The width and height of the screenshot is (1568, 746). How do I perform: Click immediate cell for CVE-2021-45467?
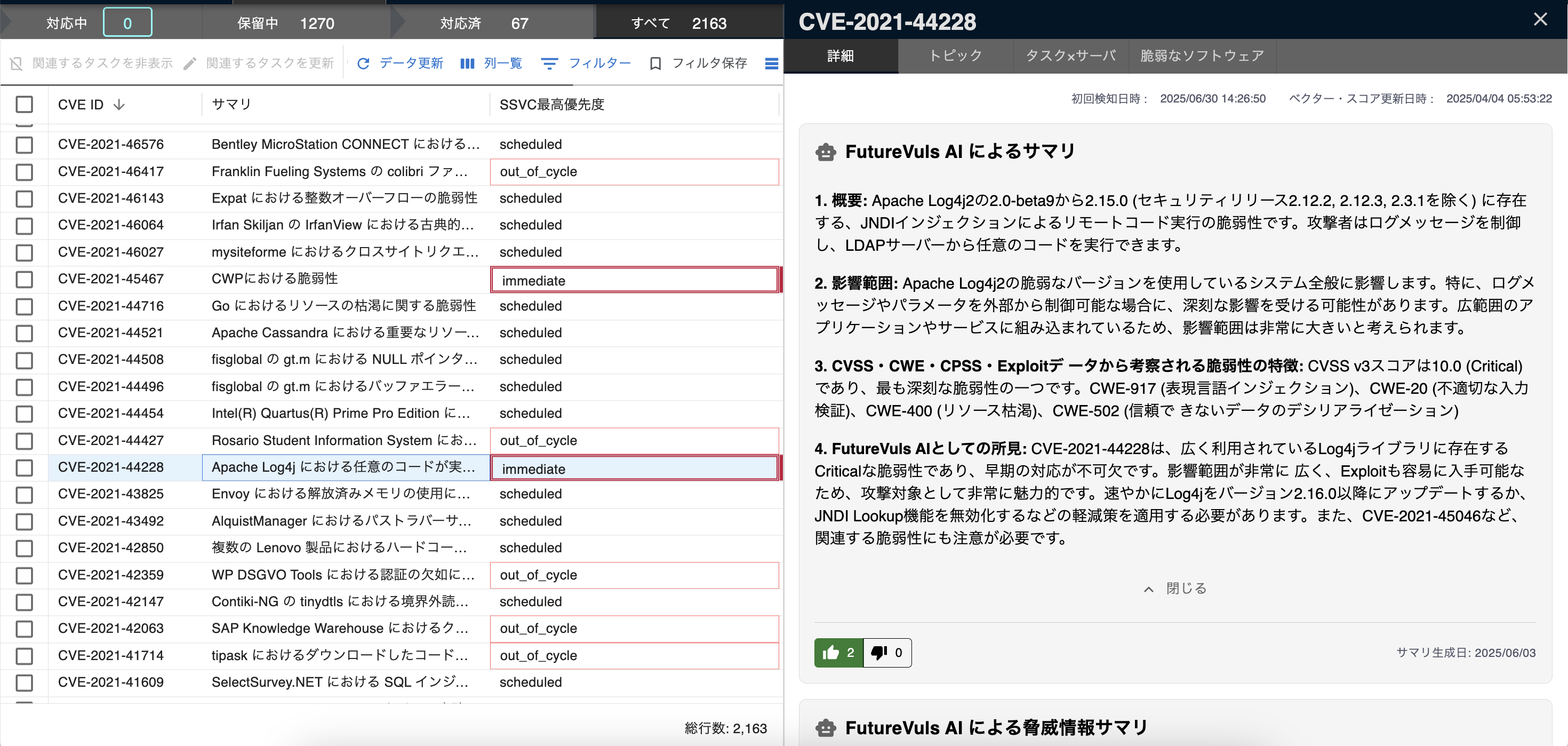click(x=634, y=280)
